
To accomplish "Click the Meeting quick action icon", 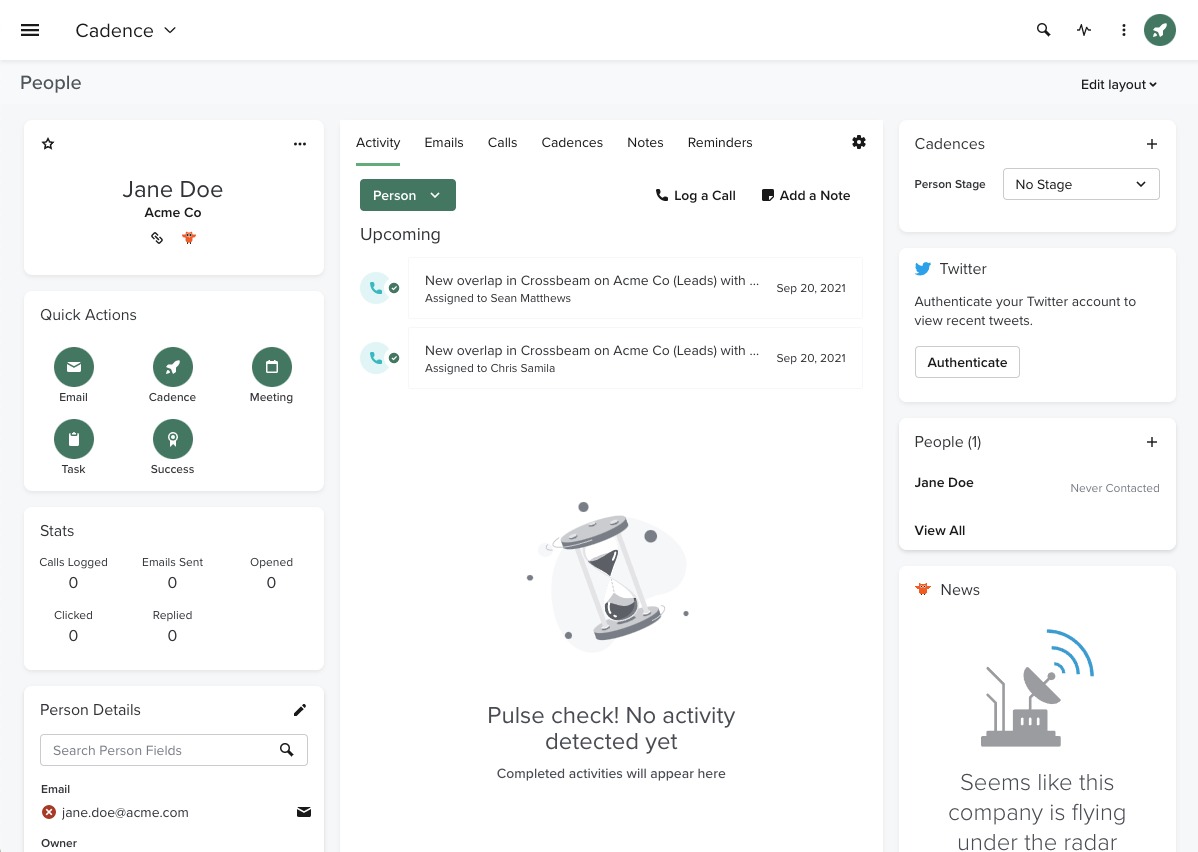I will click(x=271, y=367).
